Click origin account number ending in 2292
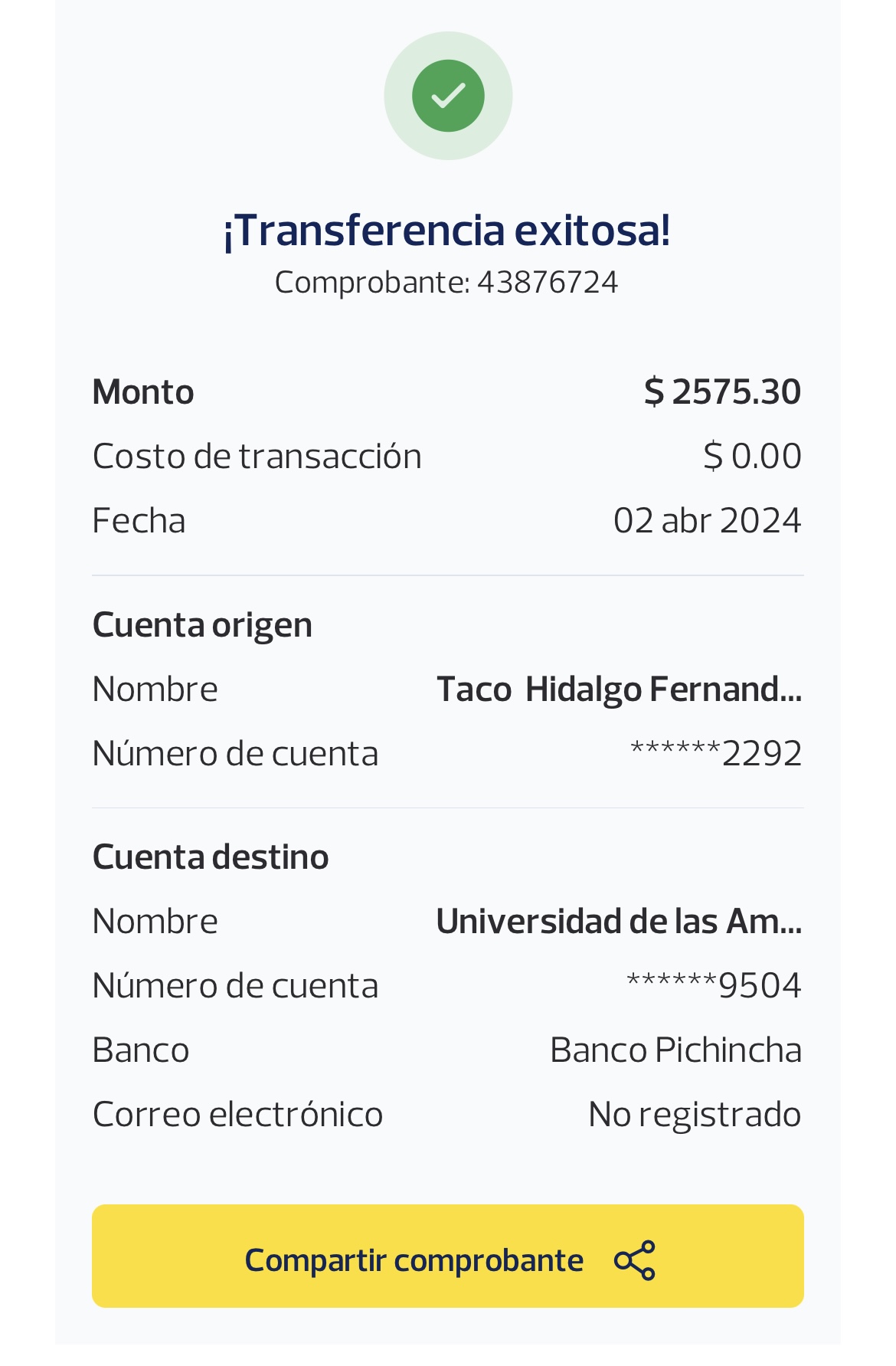896x1366 pixels. point(715,753)
